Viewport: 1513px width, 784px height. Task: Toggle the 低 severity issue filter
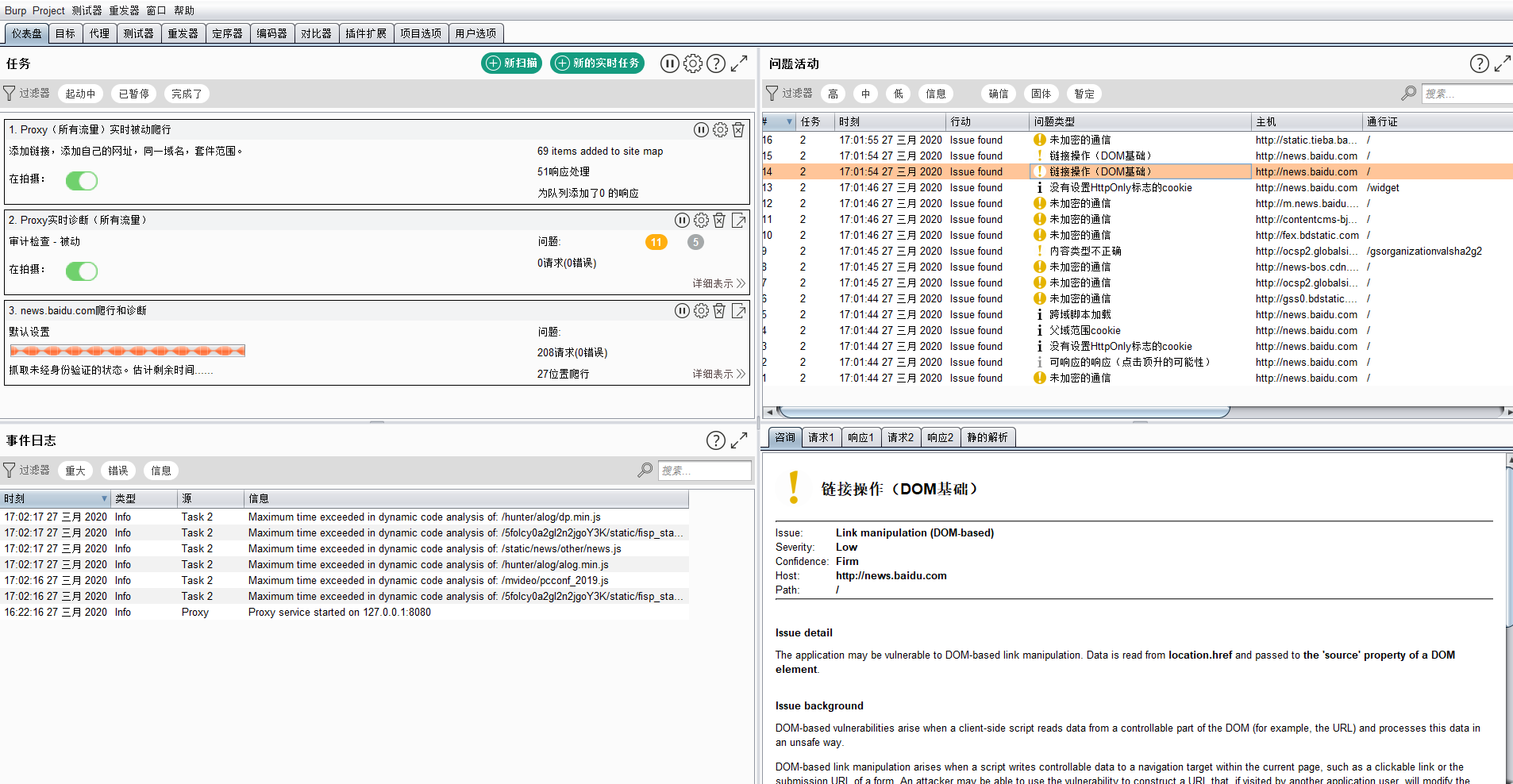point(898,94)
